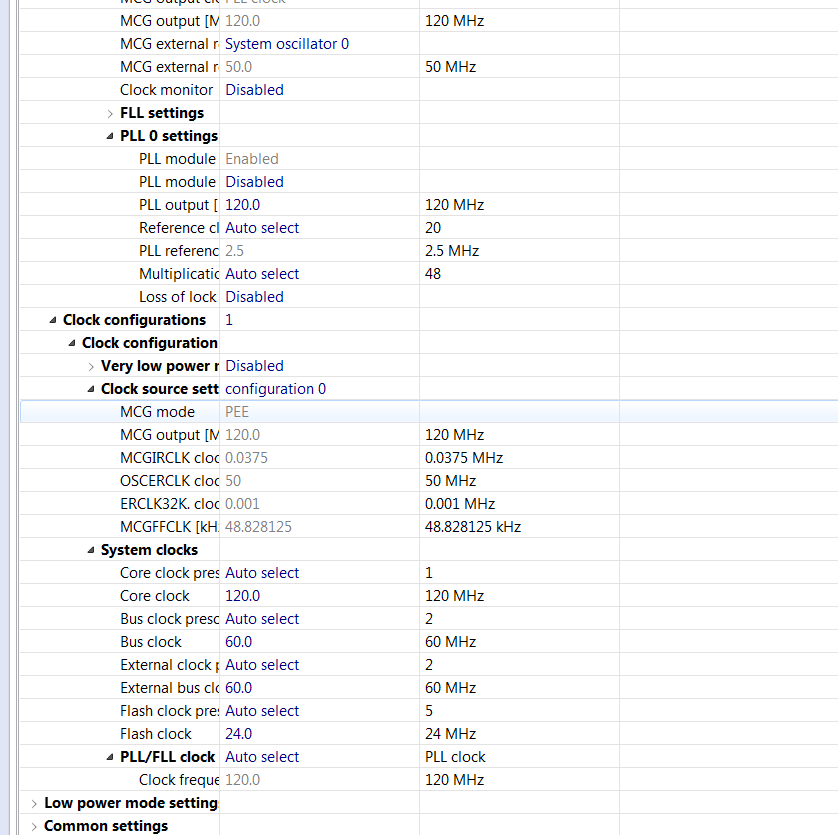
Task: Select the Loss of lock label
Action: [178, 297]
